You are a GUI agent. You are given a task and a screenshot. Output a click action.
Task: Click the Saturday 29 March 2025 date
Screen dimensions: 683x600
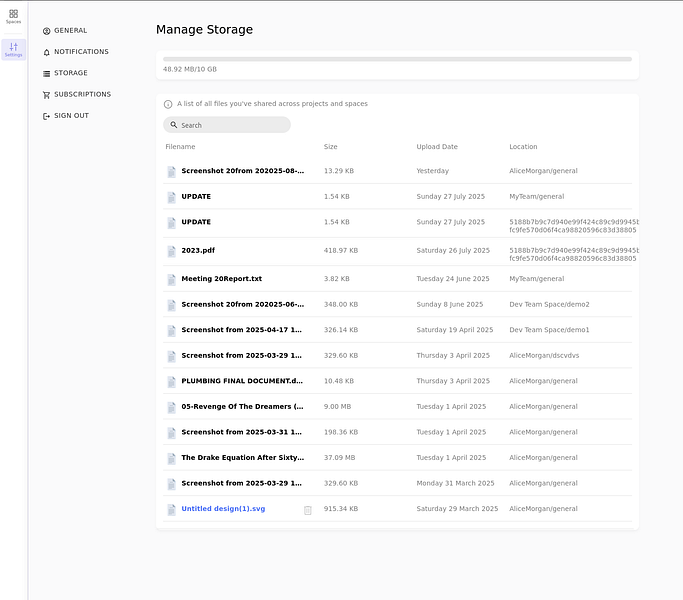[457, 509]
